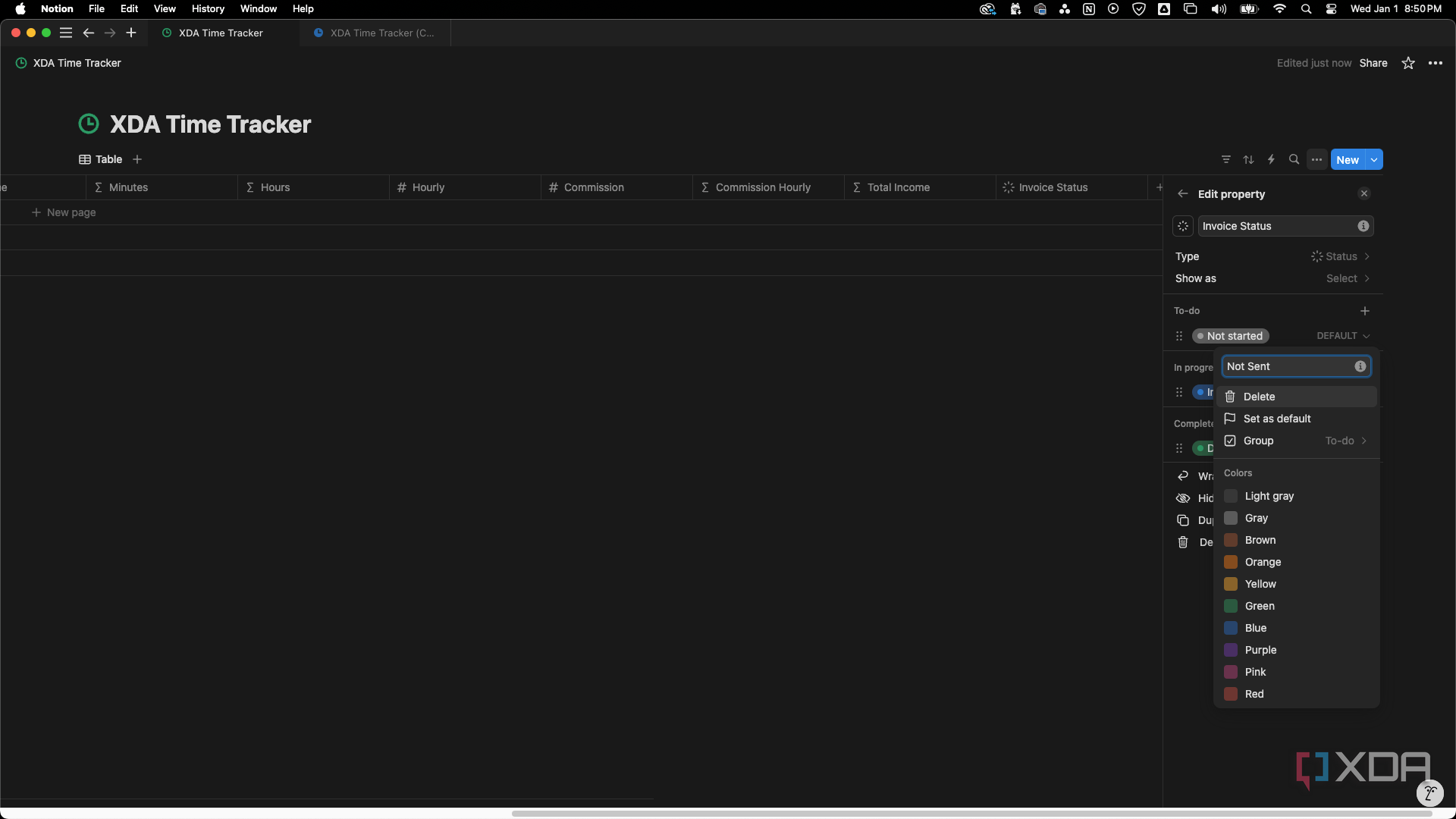Change the Invoice Status property icon
Image resolution: width=1456 pixels, height=819 pixels.
(x=1182, y=226)
